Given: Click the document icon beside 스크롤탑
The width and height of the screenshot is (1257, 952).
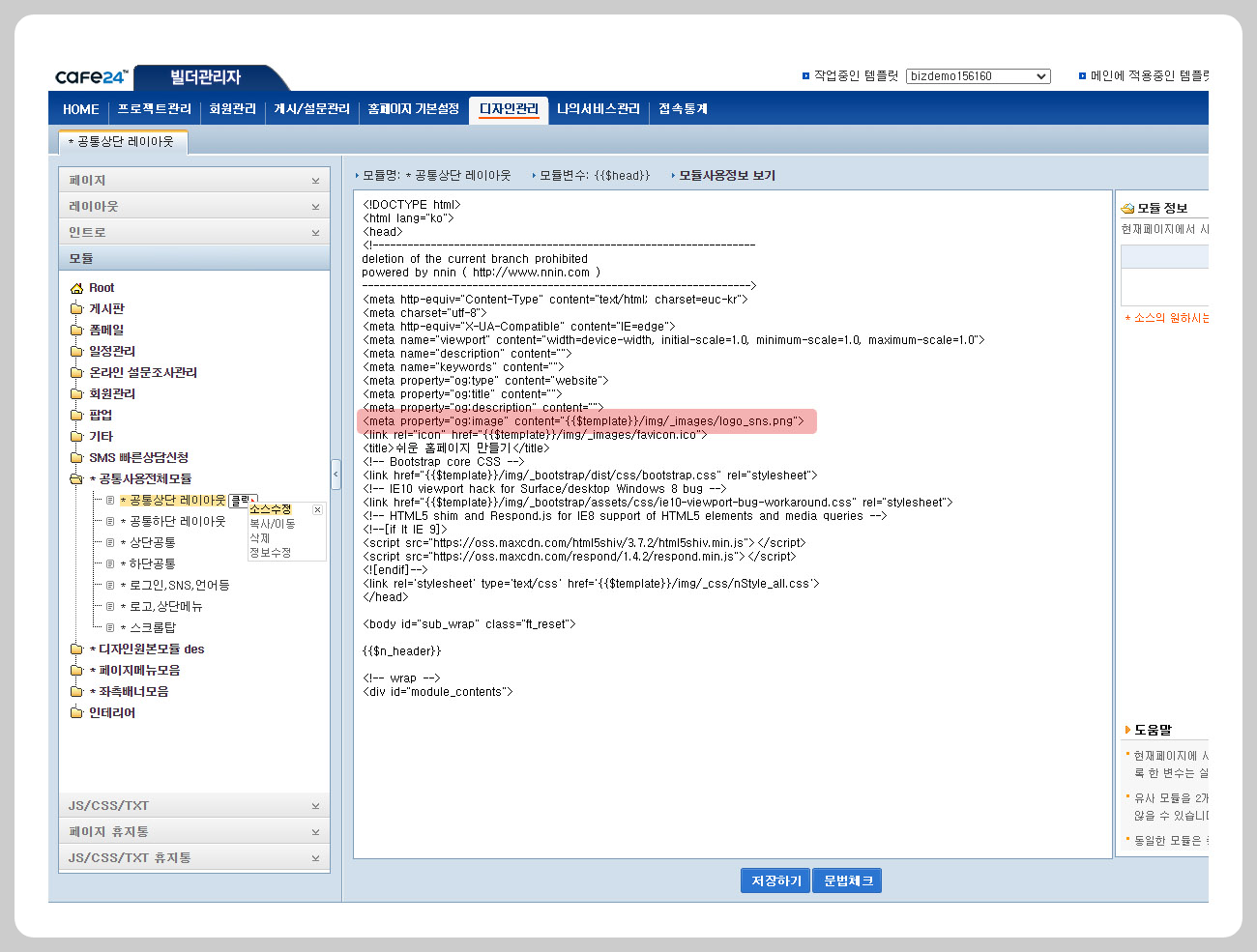Looking at the screenshot, I should [110, 628].
